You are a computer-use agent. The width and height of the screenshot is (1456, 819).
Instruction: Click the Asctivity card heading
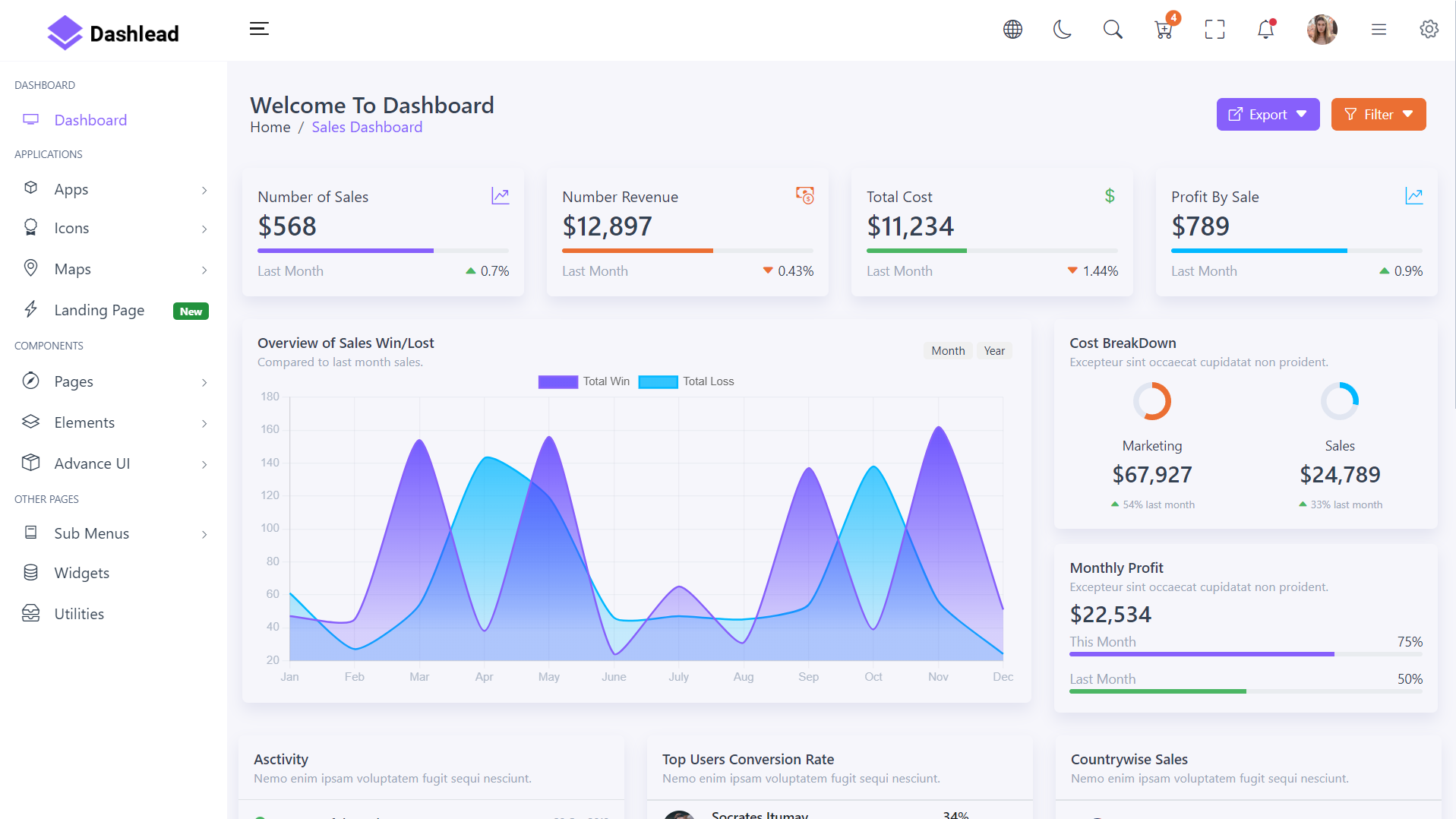pos(281,759)
